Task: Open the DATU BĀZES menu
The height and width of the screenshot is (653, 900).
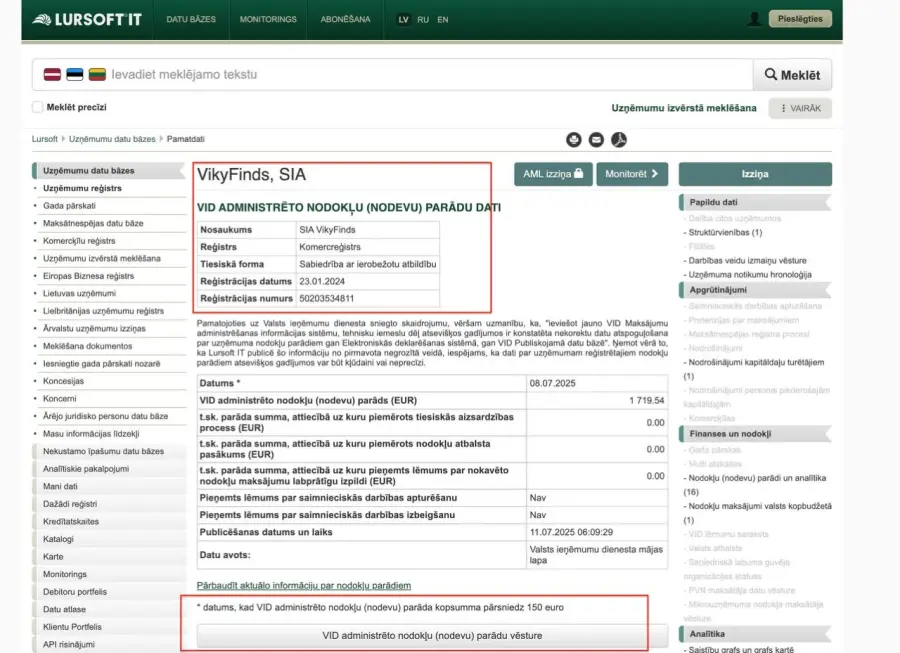Action: [x=191, y=20]
